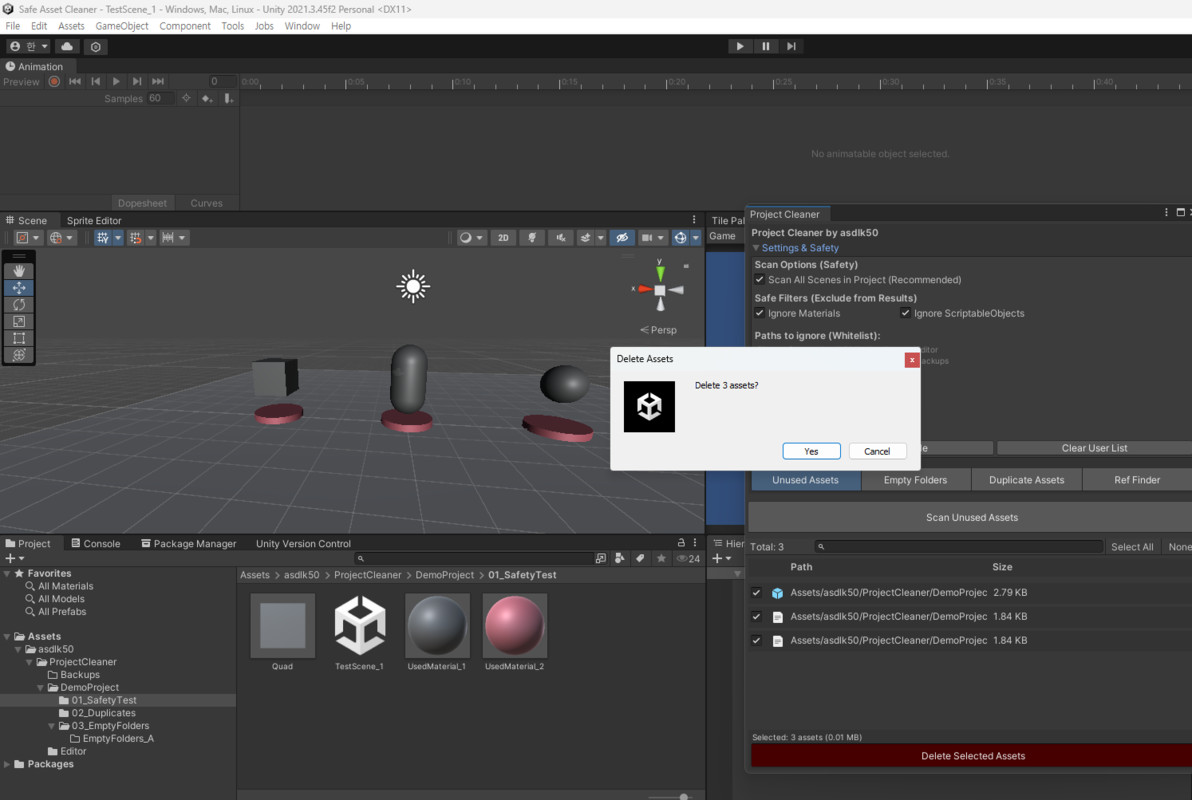This screenshot has width=1192, height=800.
Task: Click the add animation event icon
Action: point(228,99)
